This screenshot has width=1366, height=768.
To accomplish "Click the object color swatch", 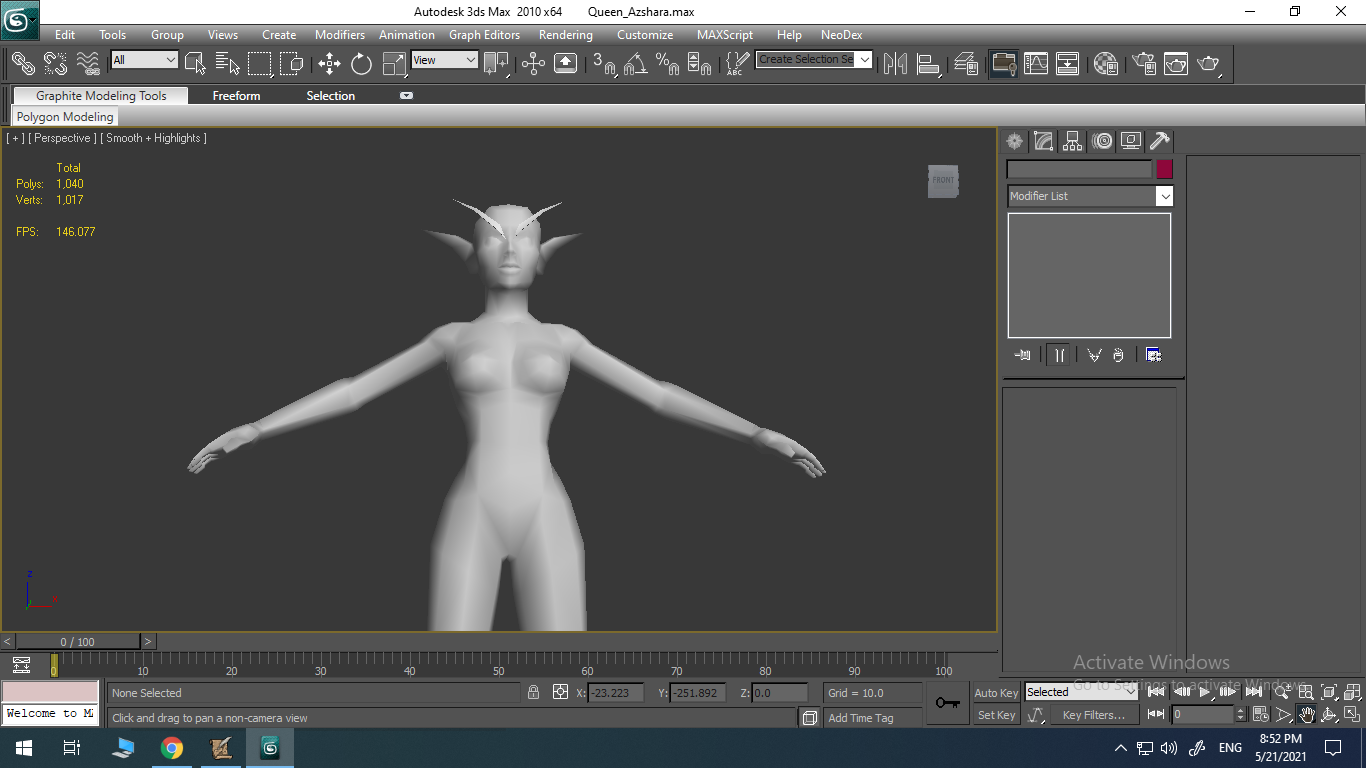I will 1164,169.
